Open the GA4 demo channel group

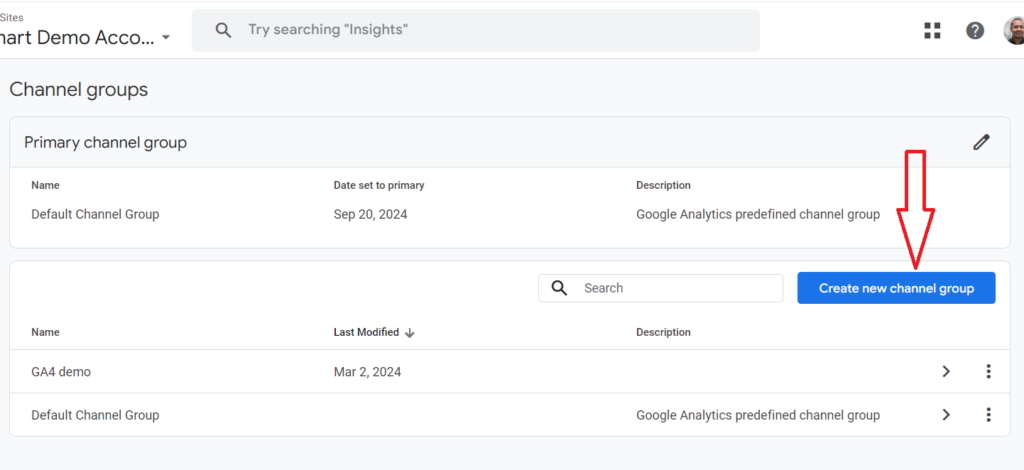click(61, 372)
